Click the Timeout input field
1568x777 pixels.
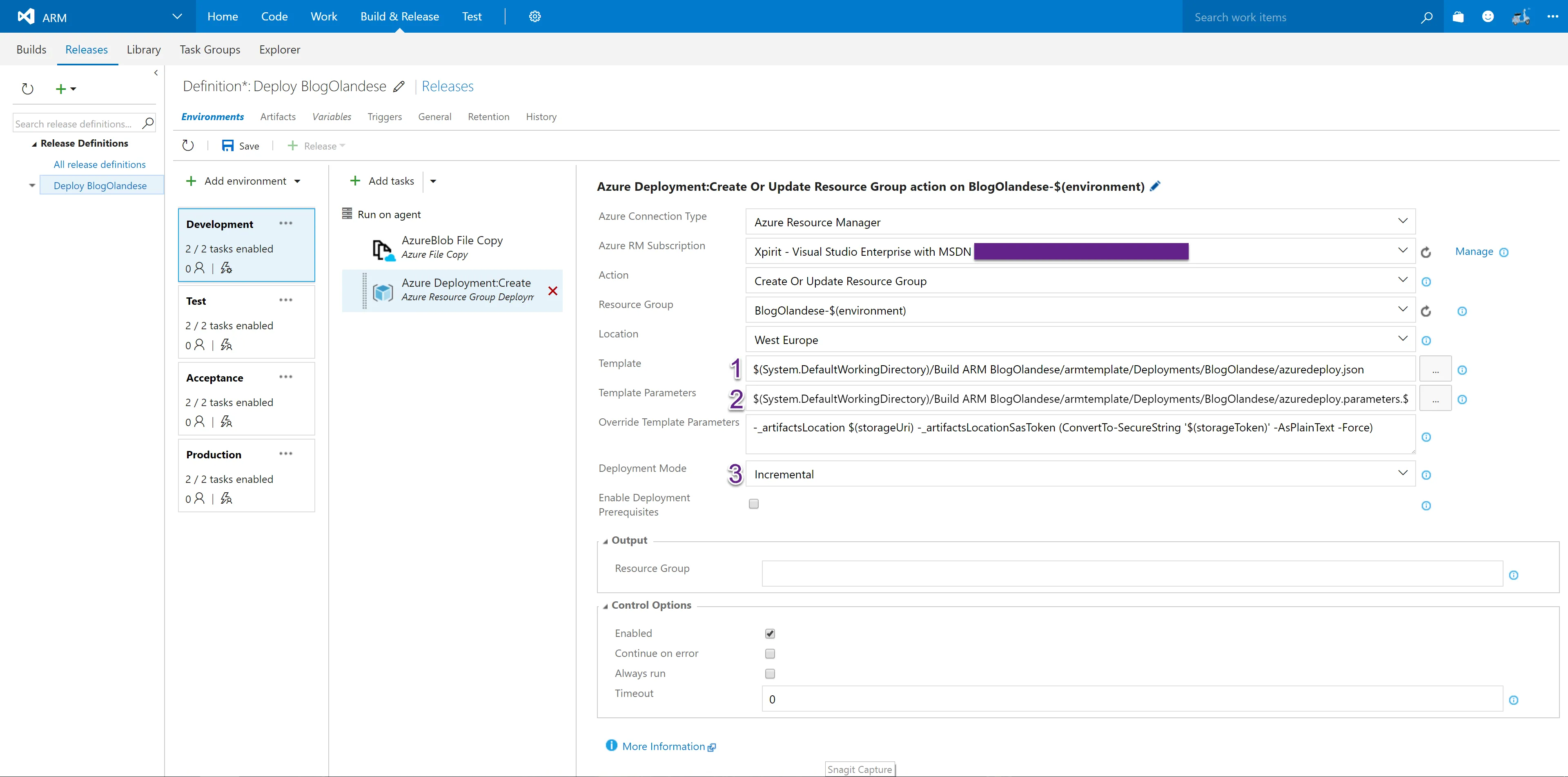tap(1132, 699)
